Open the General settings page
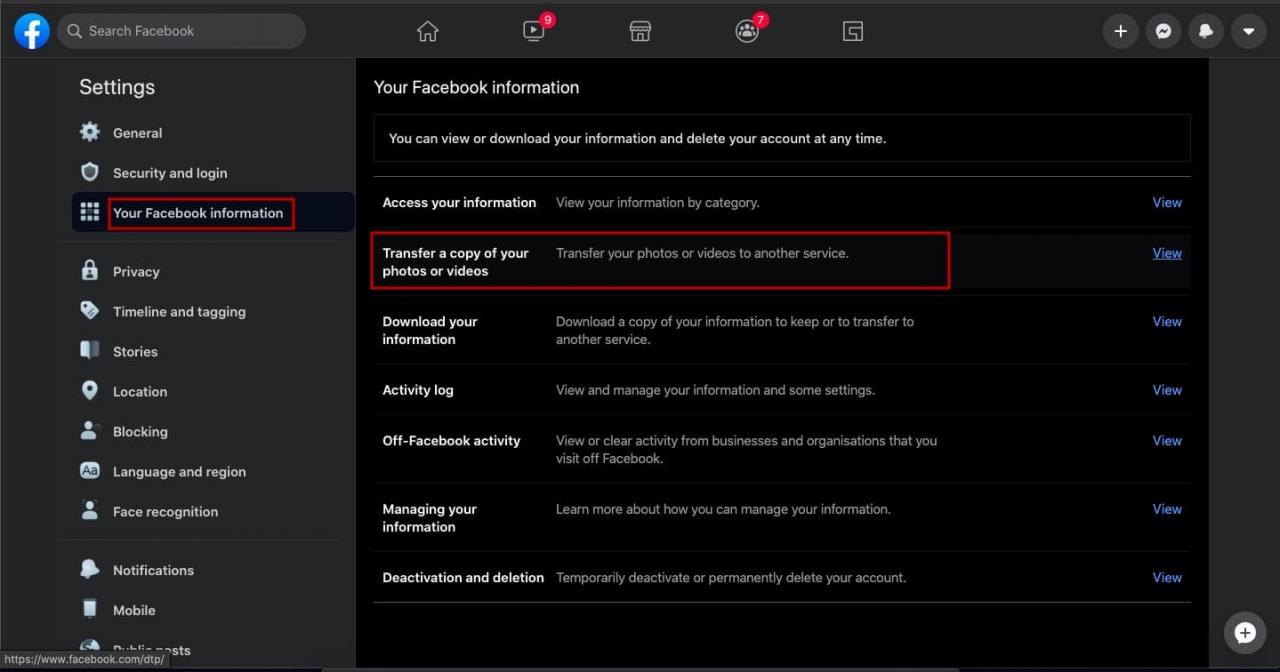 coord(137,133)
